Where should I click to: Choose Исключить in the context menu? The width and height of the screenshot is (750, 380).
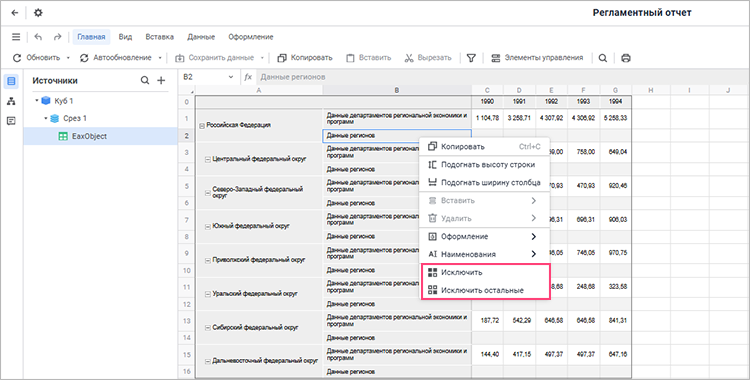(x=485, y=272)
